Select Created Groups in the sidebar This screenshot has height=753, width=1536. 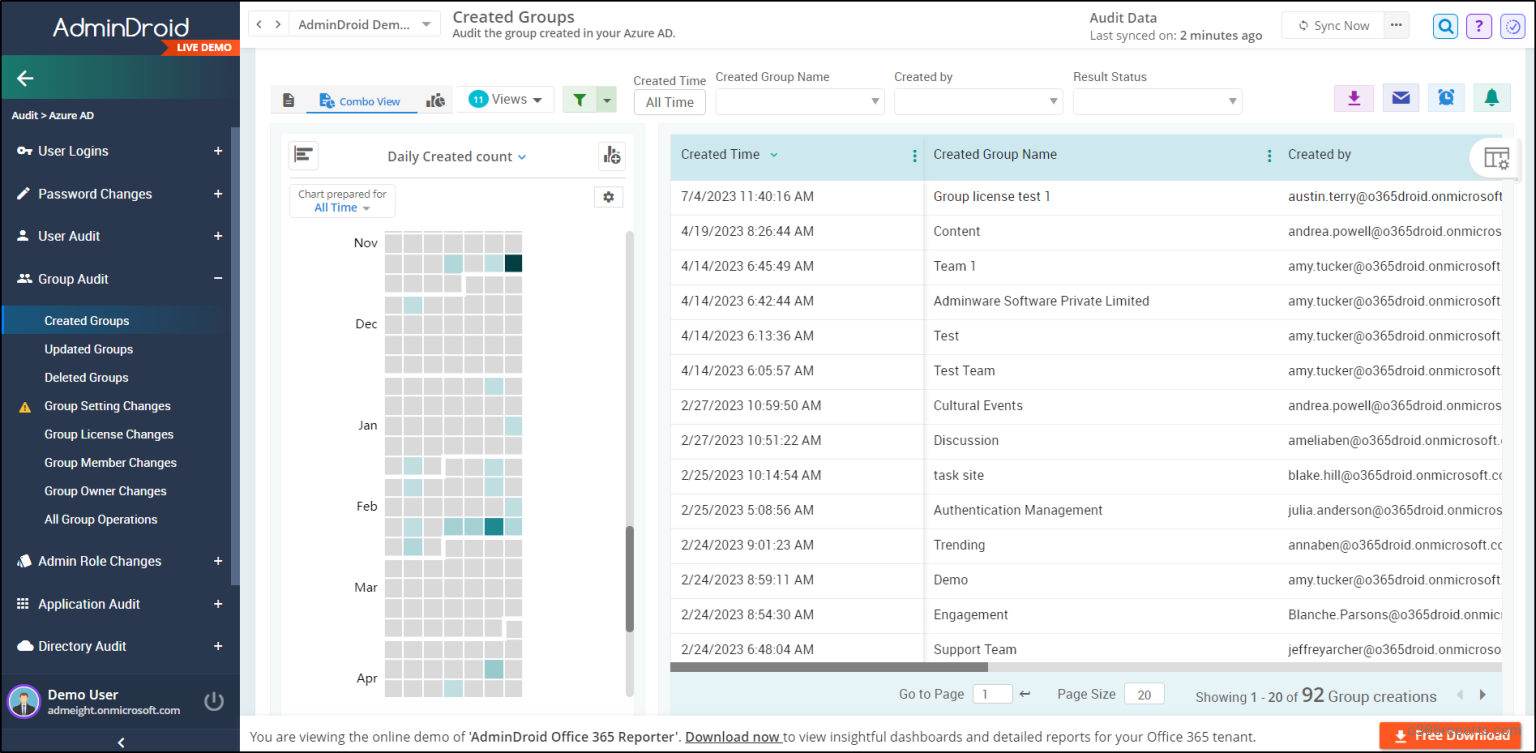click(87, 321)
